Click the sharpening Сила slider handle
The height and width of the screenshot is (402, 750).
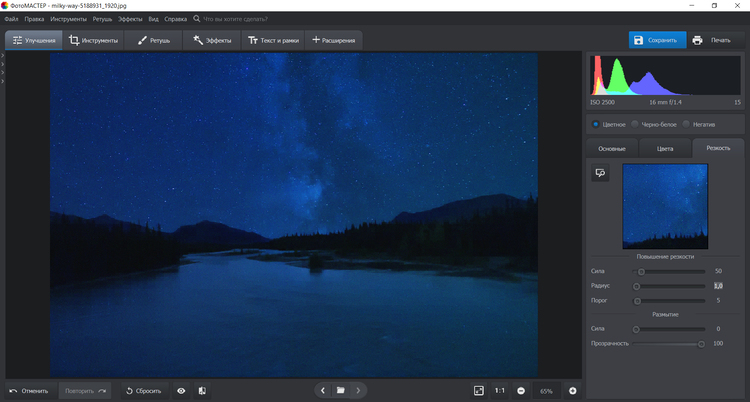pos(641,271)
